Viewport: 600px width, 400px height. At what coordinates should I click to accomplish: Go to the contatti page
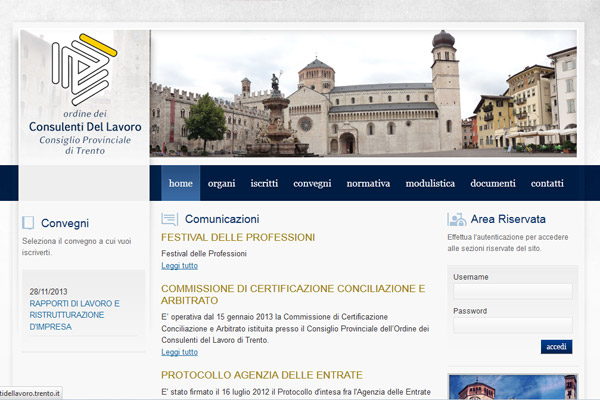(x=547, y=184)
